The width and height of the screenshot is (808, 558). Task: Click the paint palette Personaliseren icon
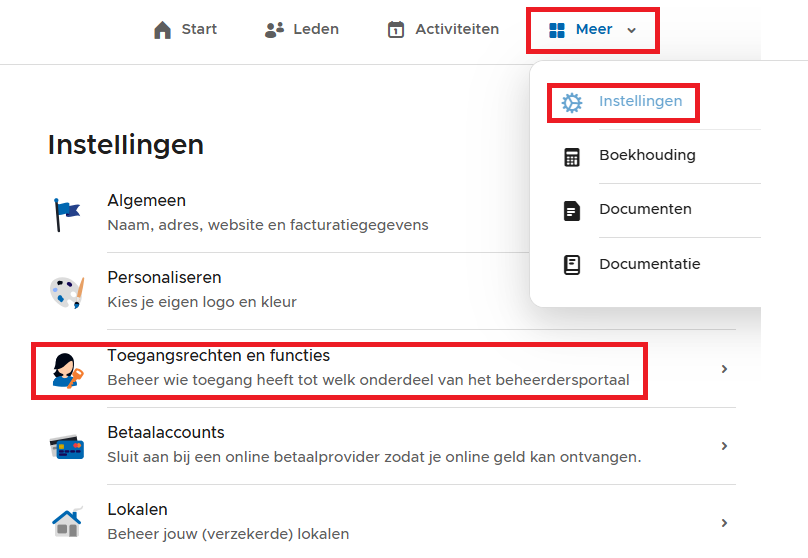coord(67,291)
